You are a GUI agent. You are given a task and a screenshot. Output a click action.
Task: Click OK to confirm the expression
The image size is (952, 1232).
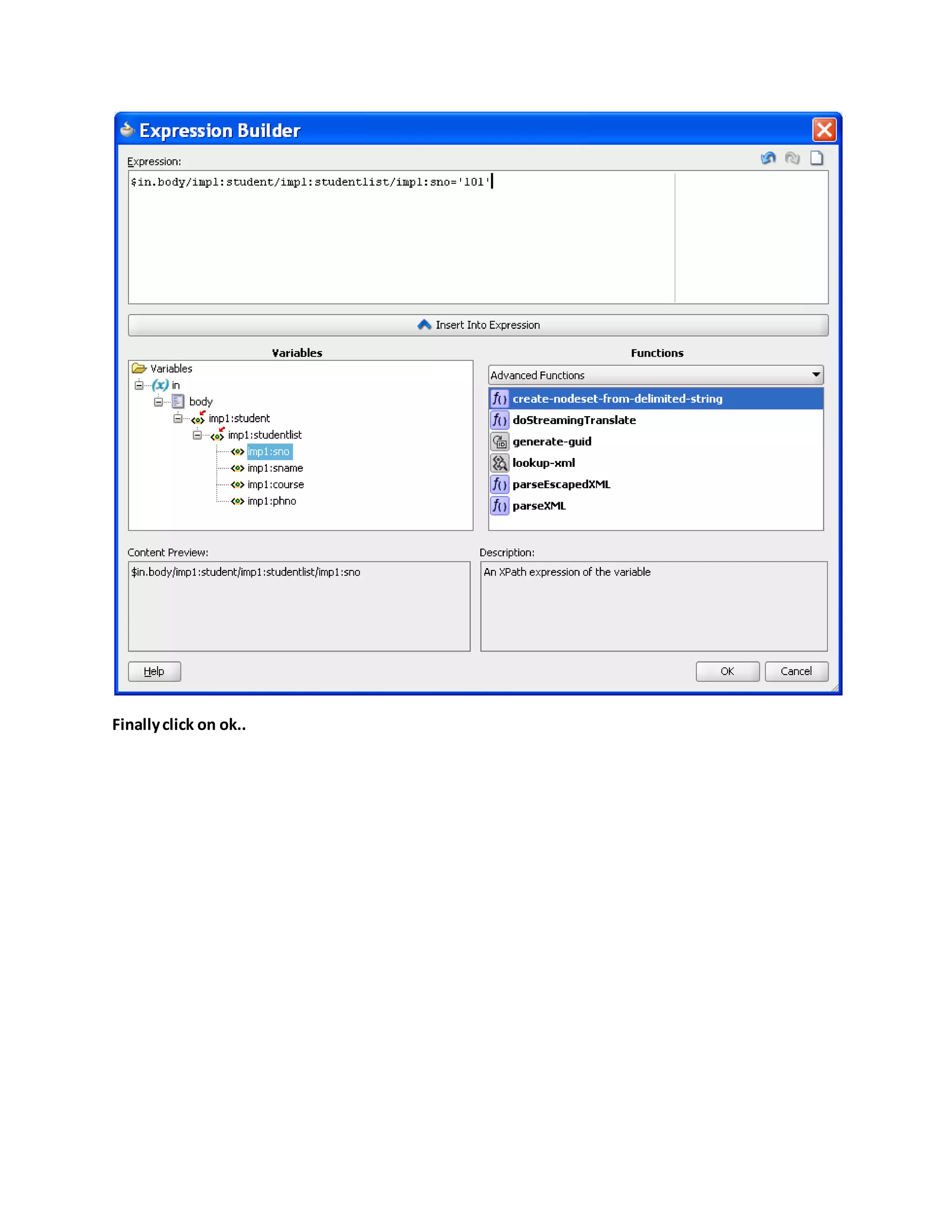(727, 671)
